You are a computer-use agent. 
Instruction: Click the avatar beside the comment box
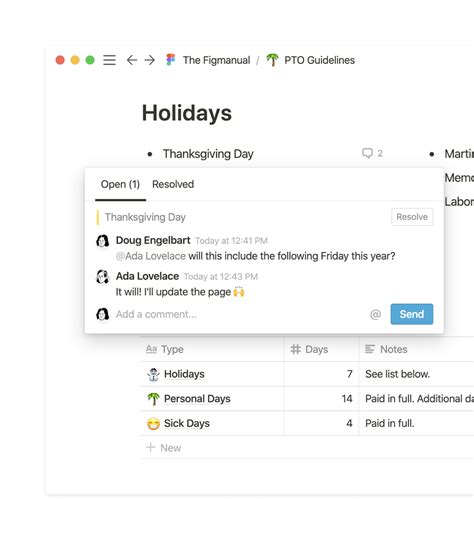[x=102, y=314]
